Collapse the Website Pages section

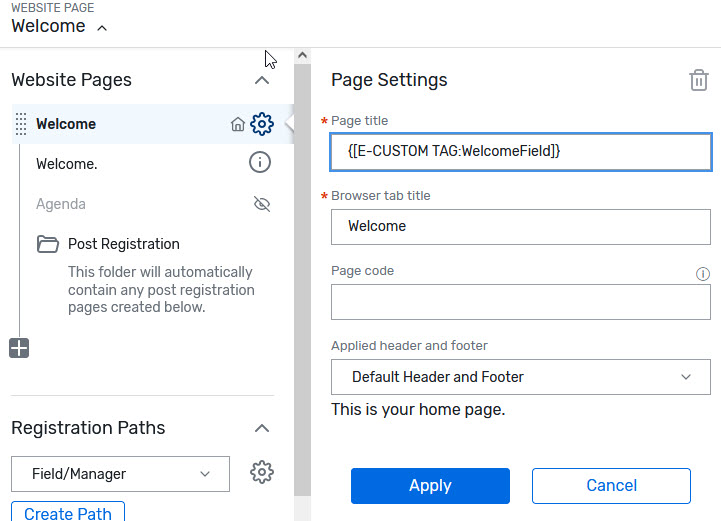[x=262, y=80]
